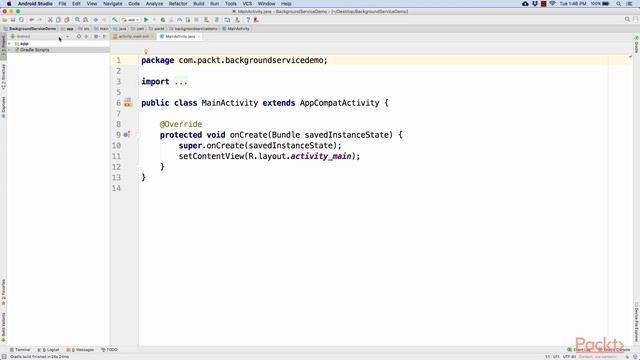Click the Project panel settings gear icon
Image resolution: width=640 pixels, height=360 pixels.
[x=96, y=36]
